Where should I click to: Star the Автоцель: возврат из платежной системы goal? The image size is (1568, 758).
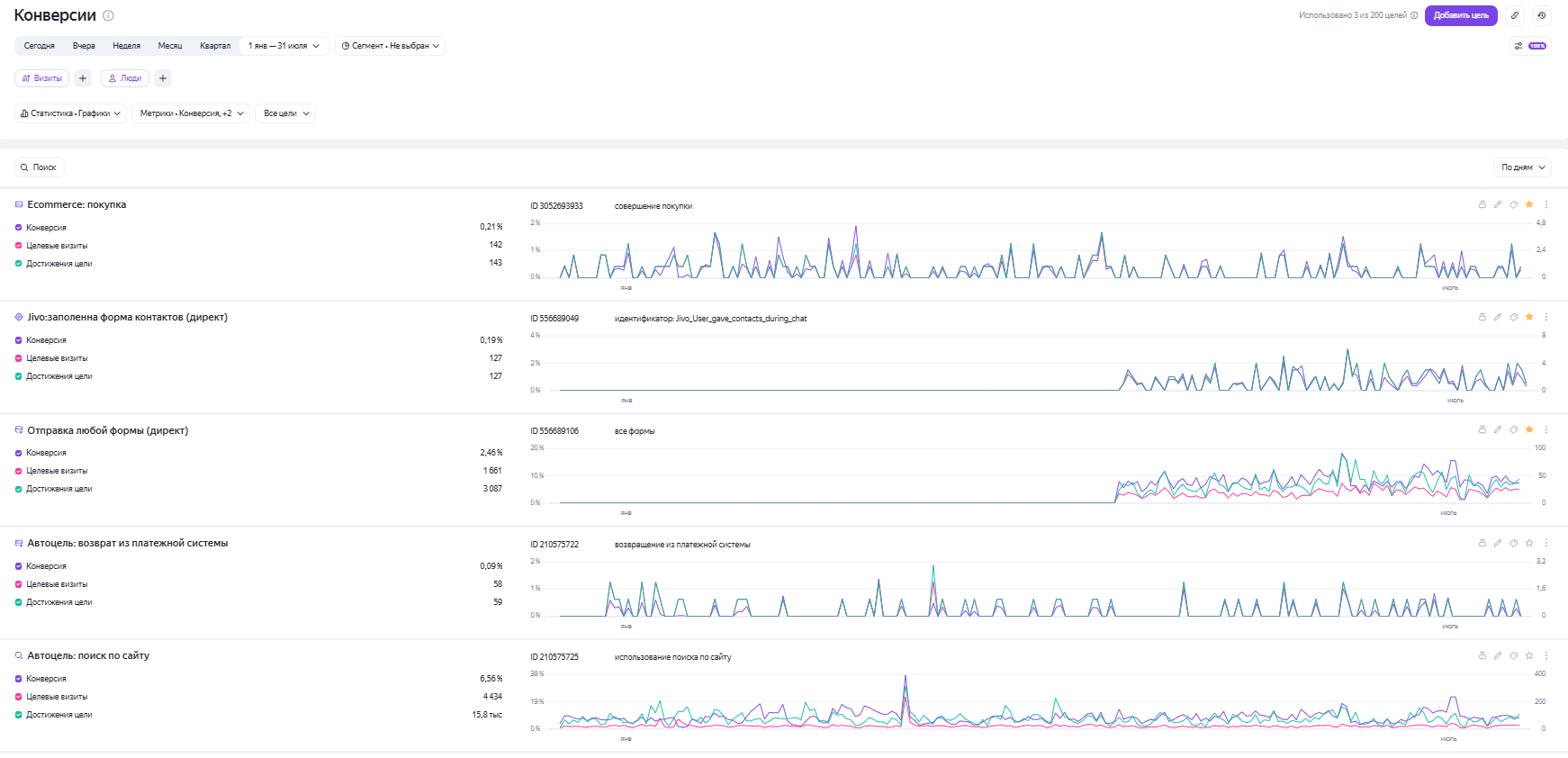(1529, 543)
